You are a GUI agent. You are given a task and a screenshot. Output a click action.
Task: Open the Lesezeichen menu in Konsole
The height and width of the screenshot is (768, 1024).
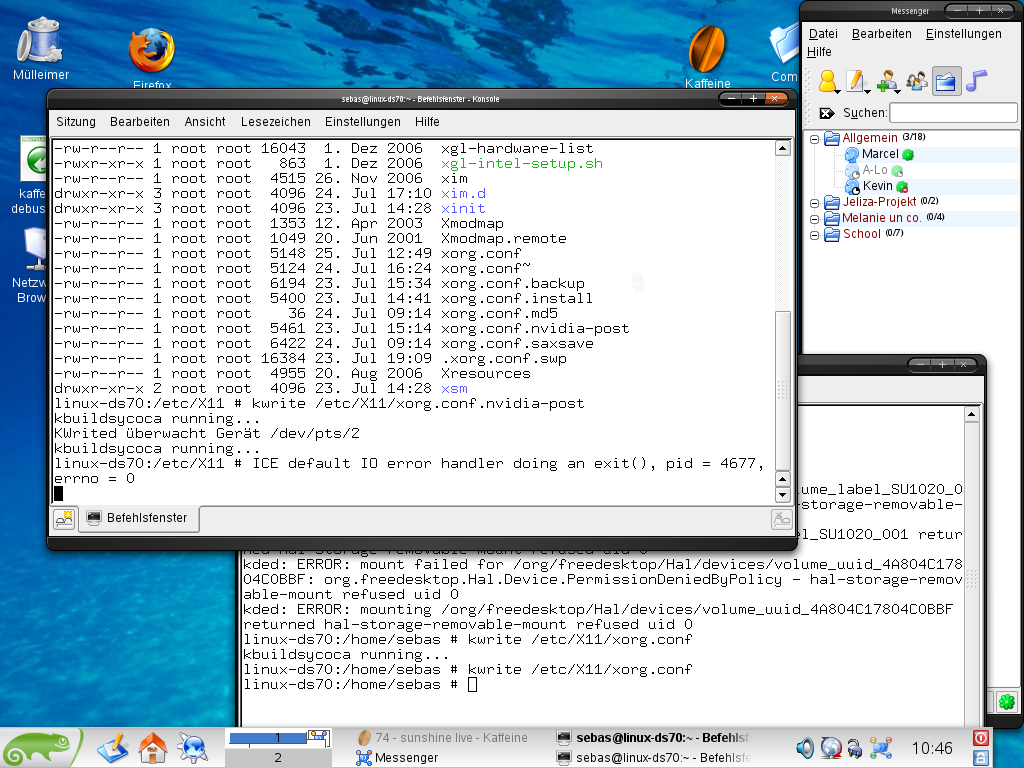275,122
